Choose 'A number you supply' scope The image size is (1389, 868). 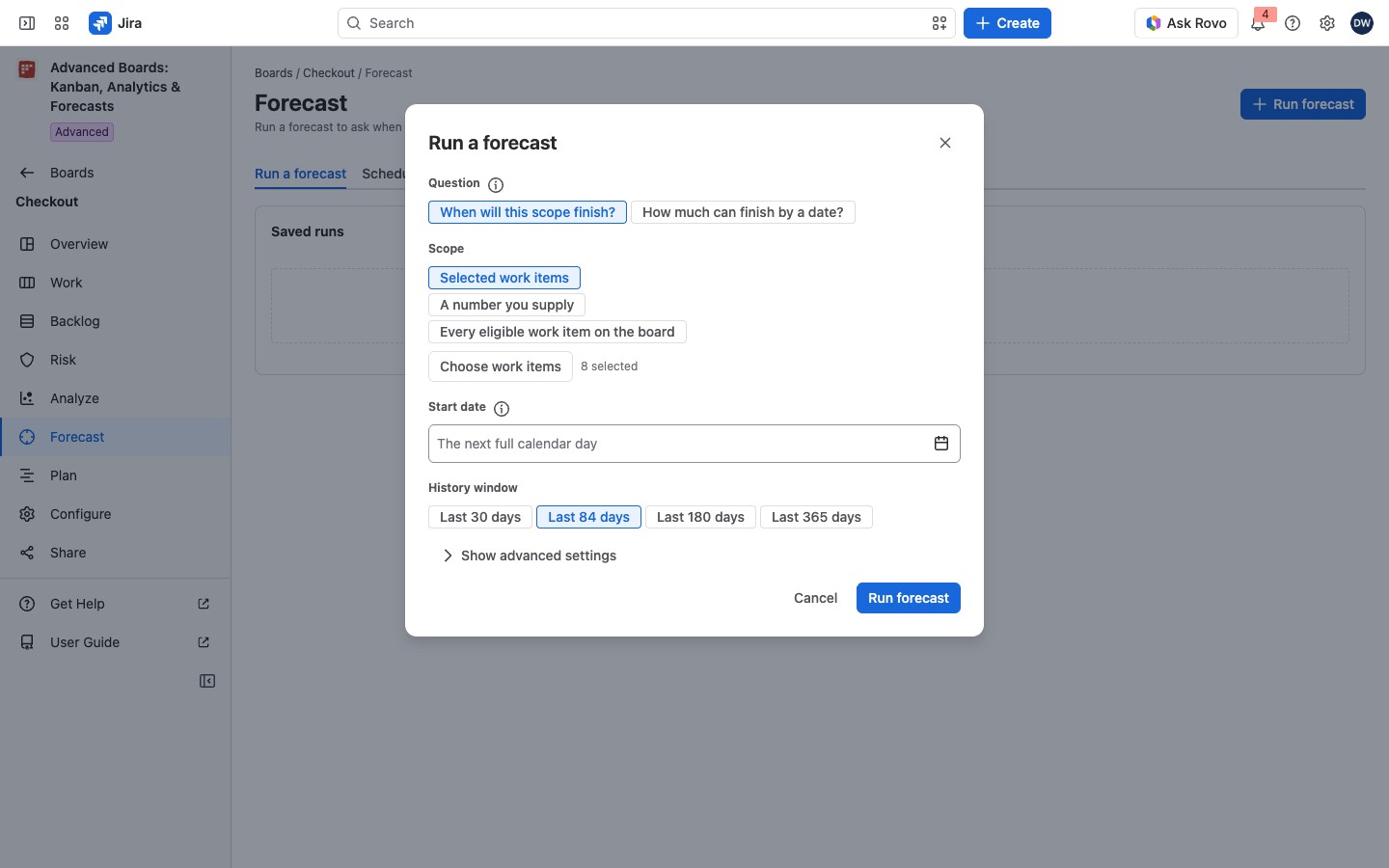(x=506, y=305)
